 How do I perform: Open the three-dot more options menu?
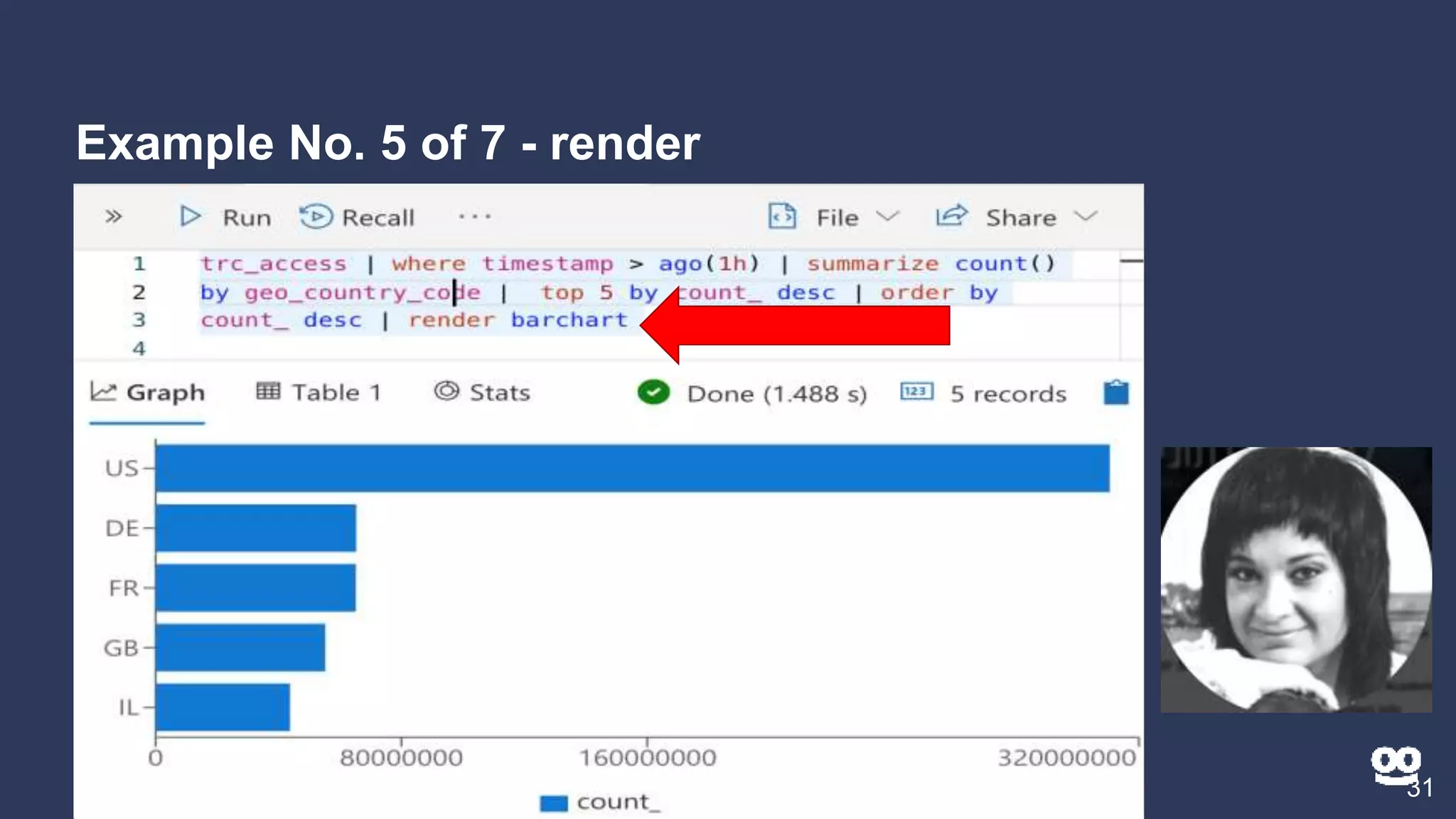(474, 216)
